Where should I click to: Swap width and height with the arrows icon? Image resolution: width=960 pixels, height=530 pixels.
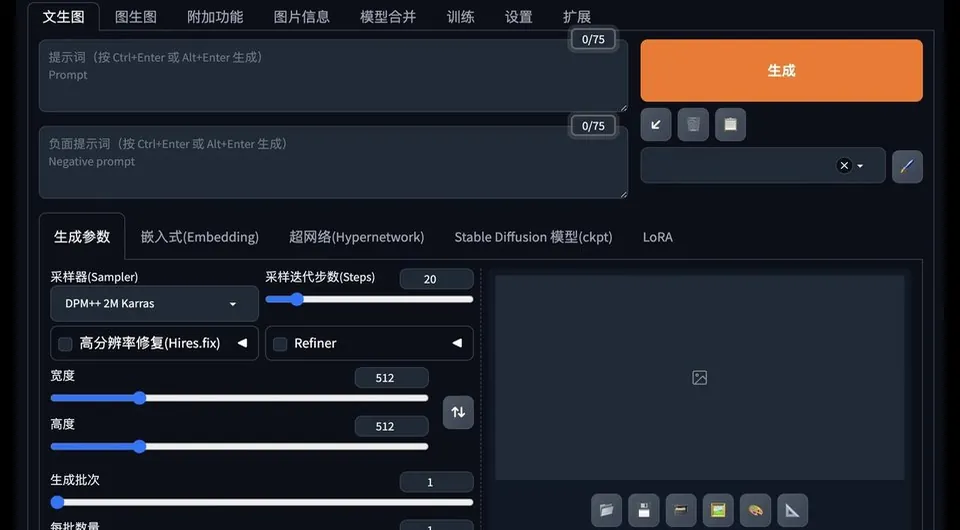click(x=458, y=412)
